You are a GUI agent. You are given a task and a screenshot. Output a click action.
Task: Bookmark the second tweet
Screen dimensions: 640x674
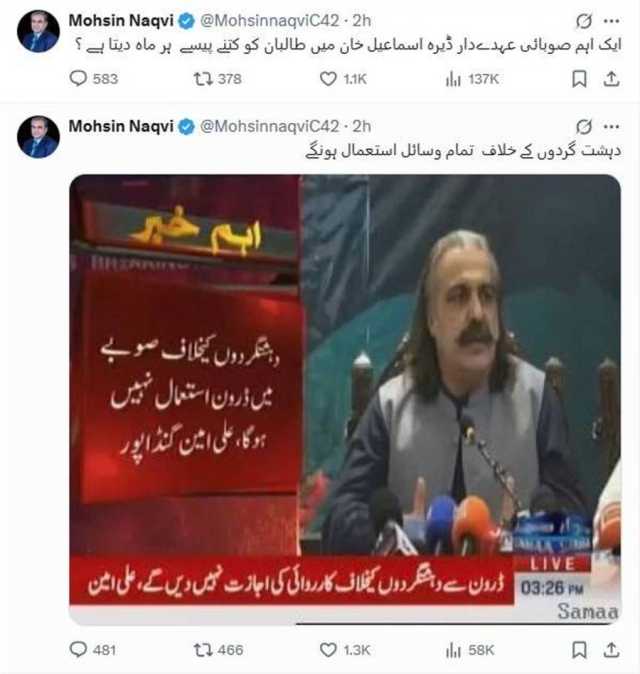tap(579, 650)
